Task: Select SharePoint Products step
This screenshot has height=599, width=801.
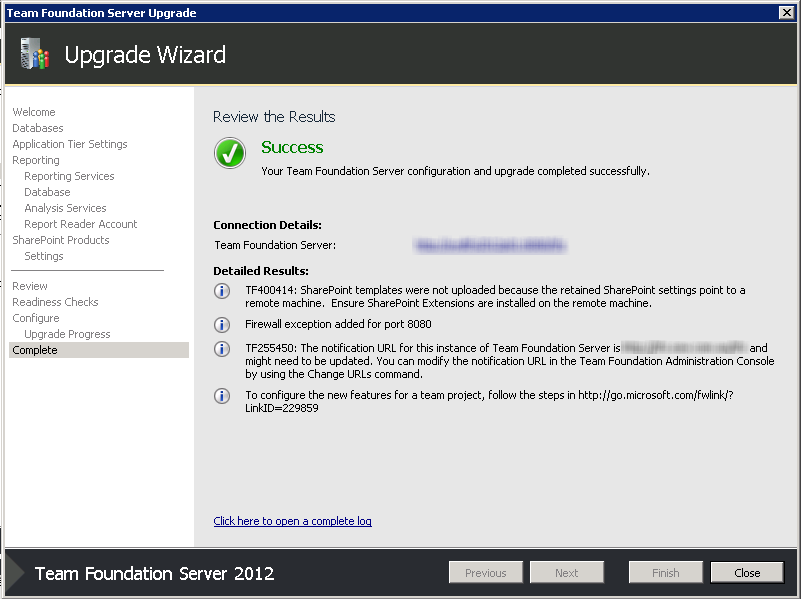Action: click(x=61, y=240)
